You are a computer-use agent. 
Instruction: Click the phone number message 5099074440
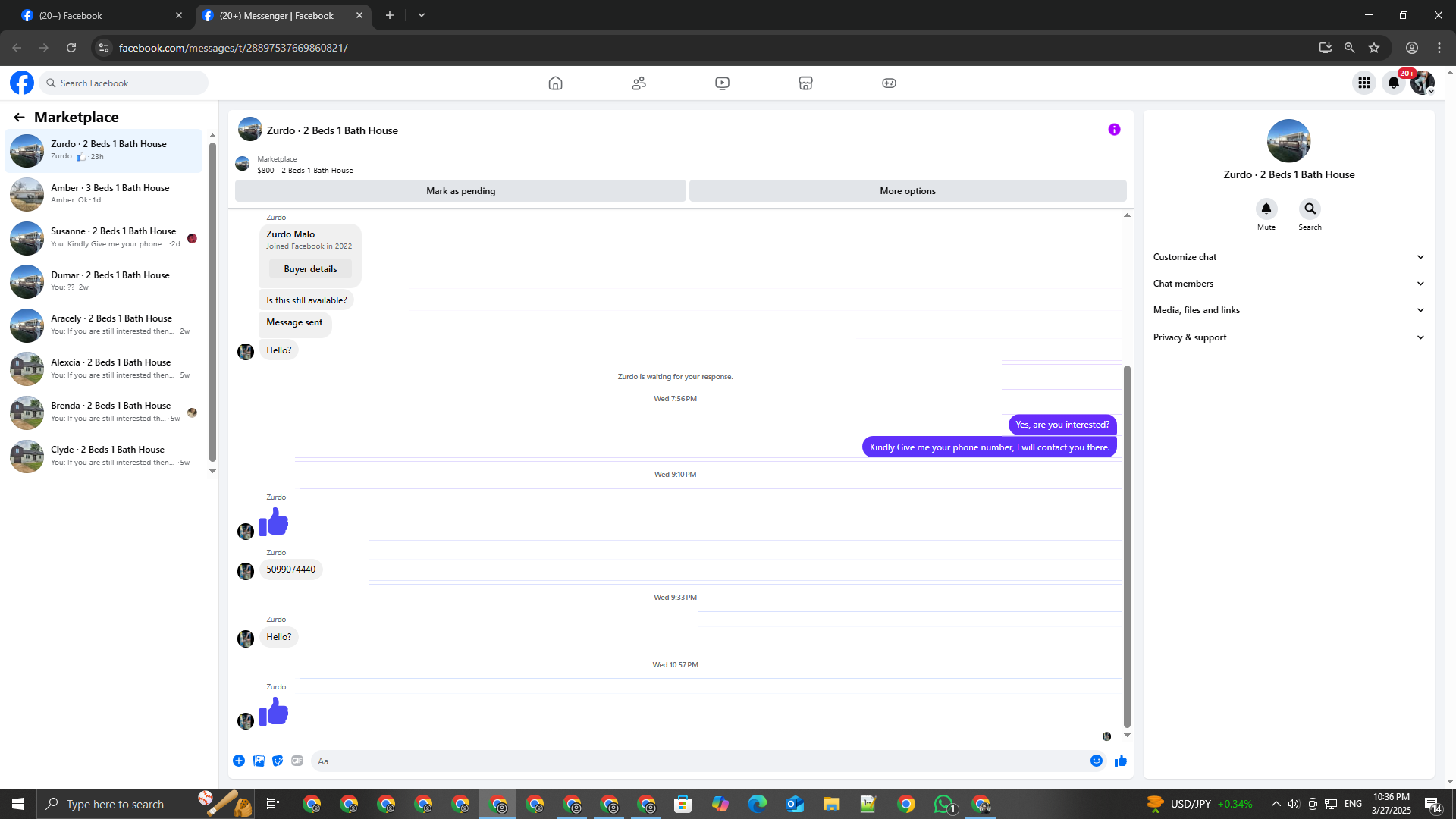[x=291, y=570]
